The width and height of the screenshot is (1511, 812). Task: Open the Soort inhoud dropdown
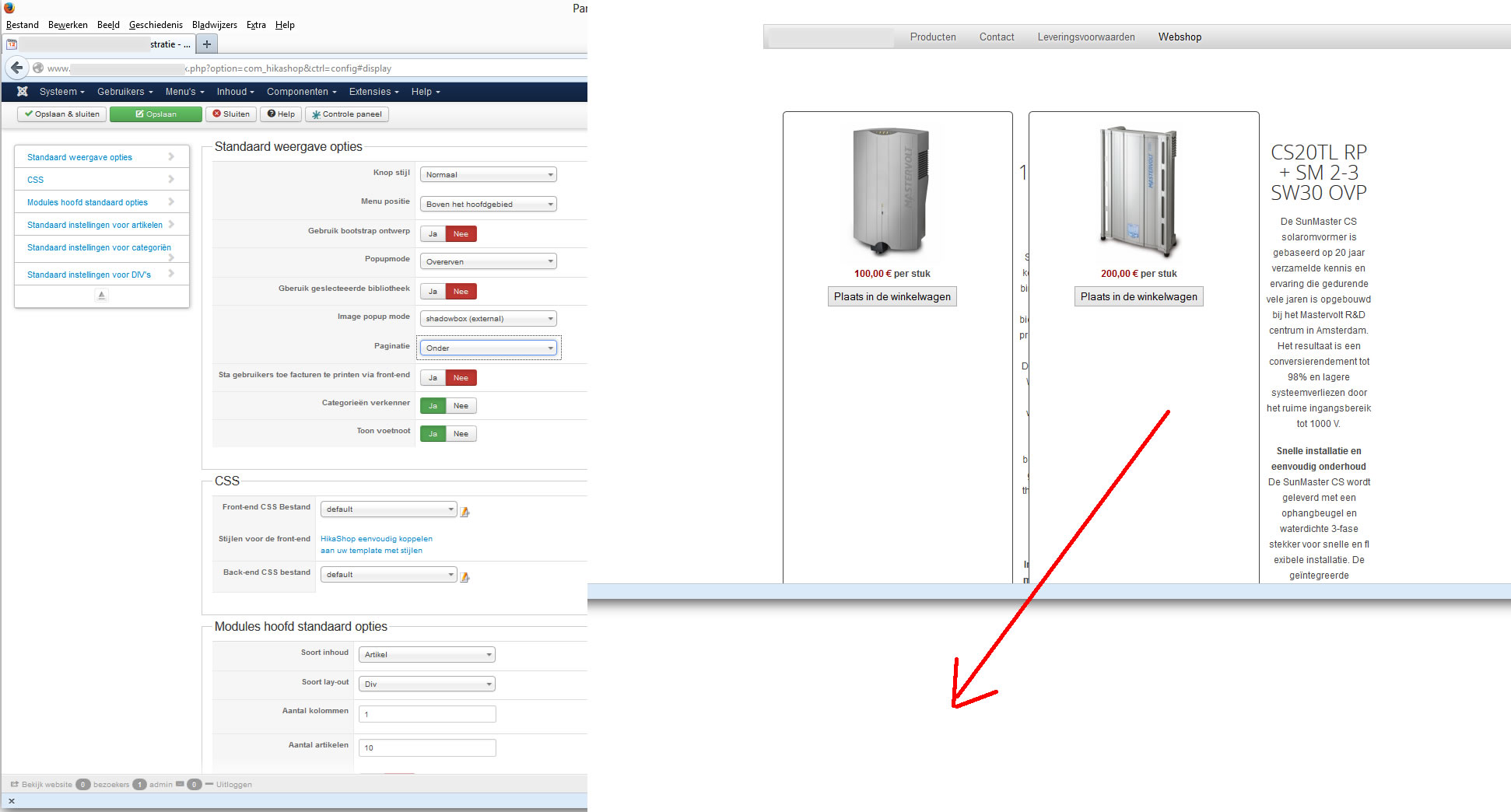pyautogui.click(x=427, y=655)
